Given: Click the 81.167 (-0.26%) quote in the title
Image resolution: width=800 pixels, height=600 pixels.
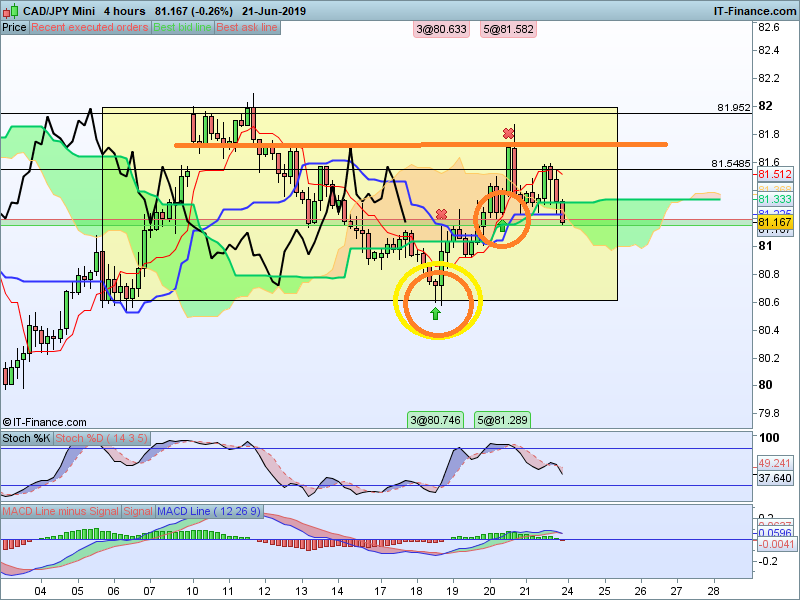Looking at the screenshot, I should (x=192, y=11).
